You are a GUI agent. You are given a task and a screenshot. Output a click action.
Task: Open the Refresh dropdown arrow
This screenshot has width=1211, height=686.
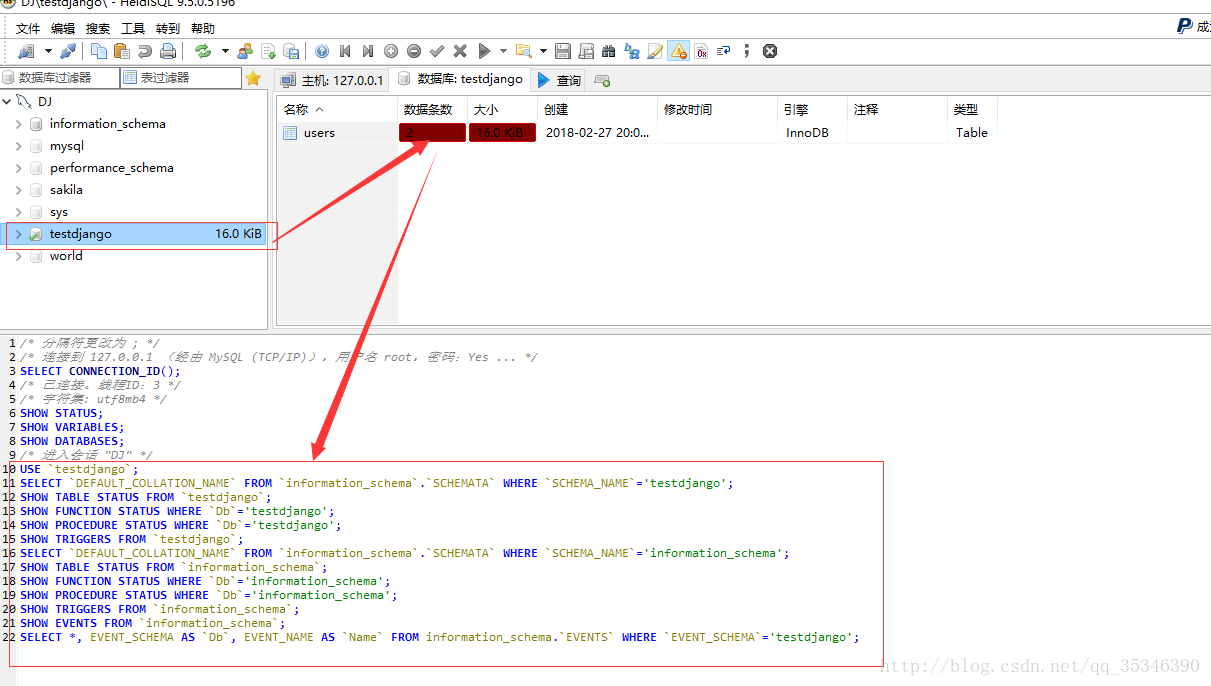224,51
